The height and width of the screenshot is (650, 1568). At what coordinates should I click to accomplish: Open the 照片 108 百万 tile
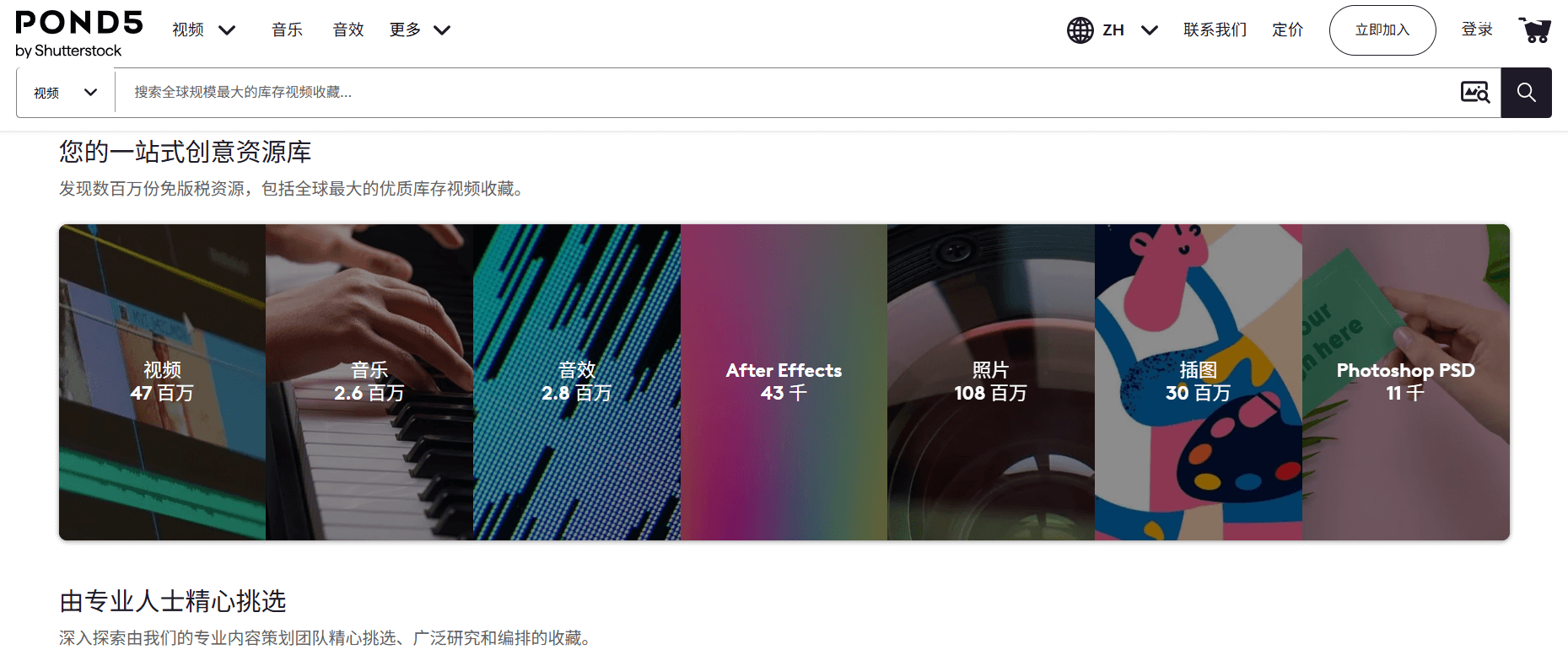[991, 382]
